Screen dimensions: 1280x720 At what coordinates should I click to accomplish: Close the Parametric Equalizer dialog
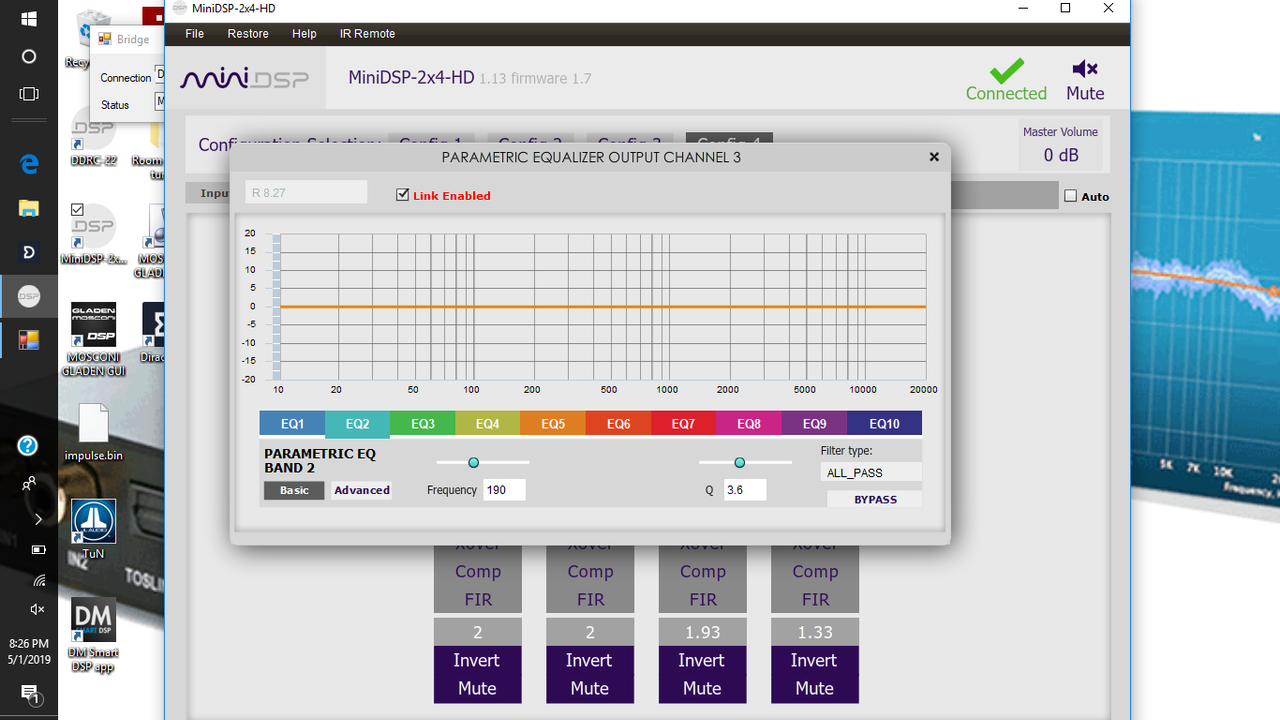[x=934, y=157]
